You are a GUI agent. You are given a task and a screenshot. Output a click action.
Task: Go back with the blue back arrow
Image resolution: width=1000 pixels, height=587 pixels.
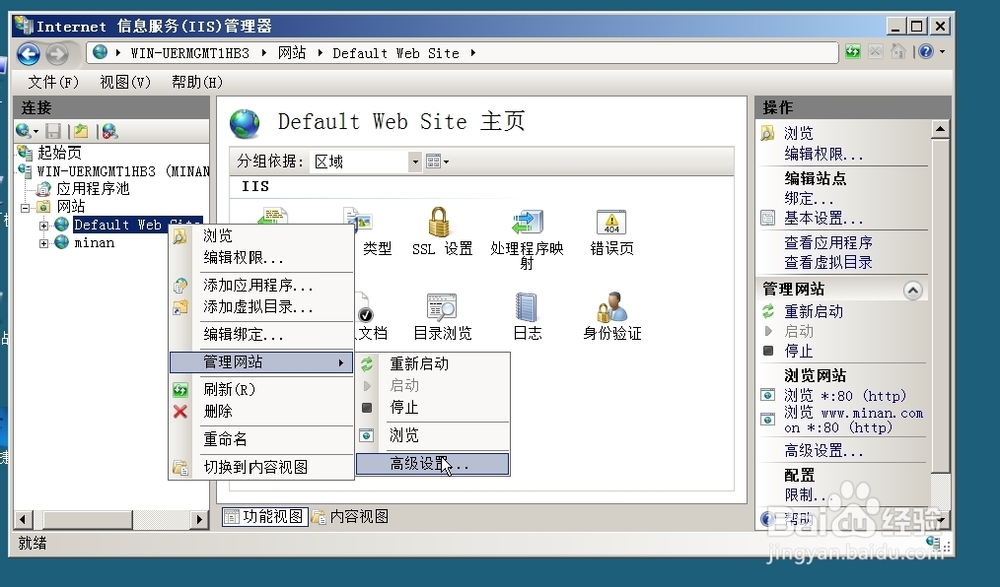[28, 54]
